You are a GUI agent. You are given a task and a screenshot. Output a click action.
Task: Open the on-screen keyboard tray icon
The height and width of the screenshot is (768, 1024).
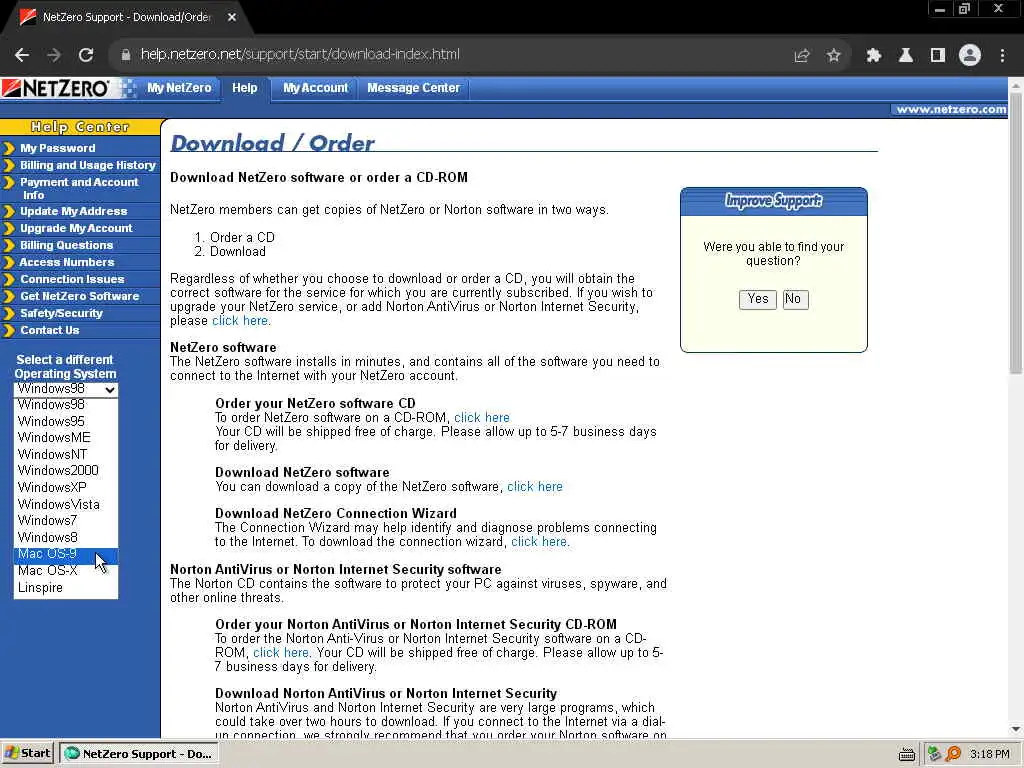pyautogui.click(x=906, y=754)
